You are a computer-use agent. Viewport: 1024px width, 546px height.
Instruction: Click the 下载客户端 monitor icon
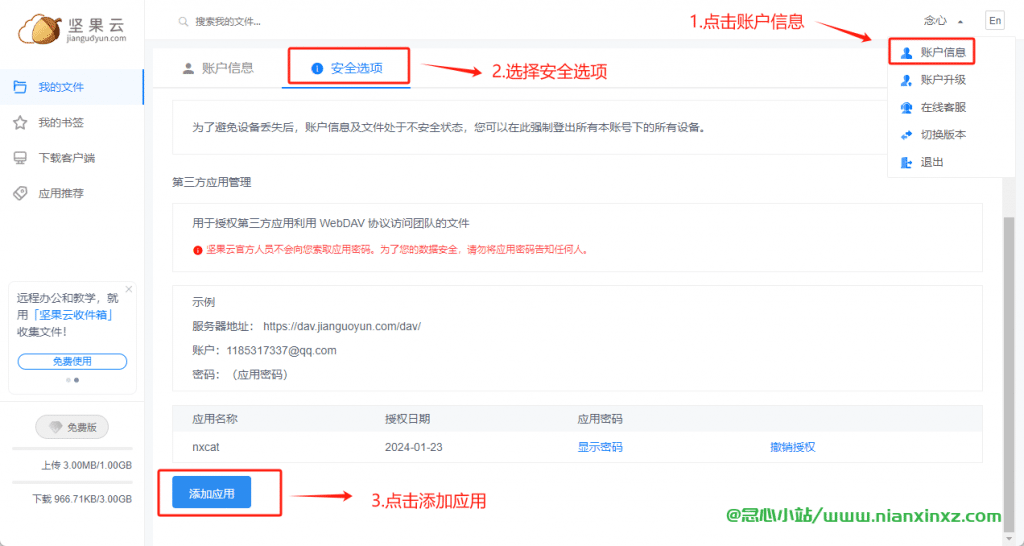[20, 158]
